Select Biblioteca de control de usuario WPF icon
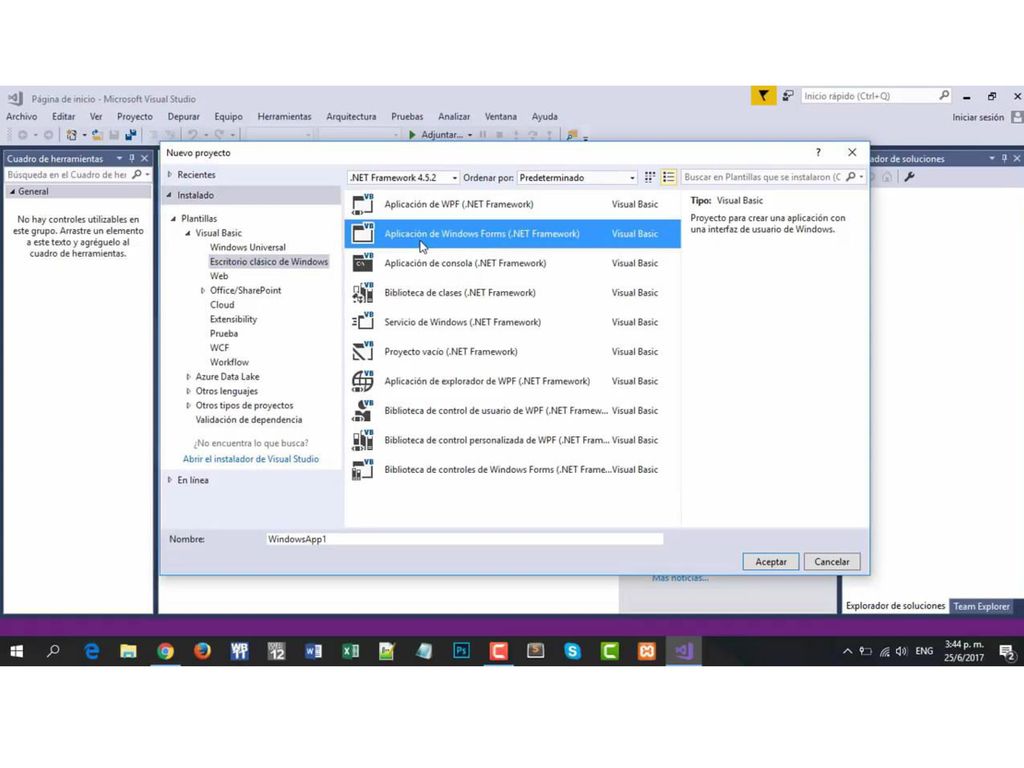1024x768 pixels. pos(362,410)
